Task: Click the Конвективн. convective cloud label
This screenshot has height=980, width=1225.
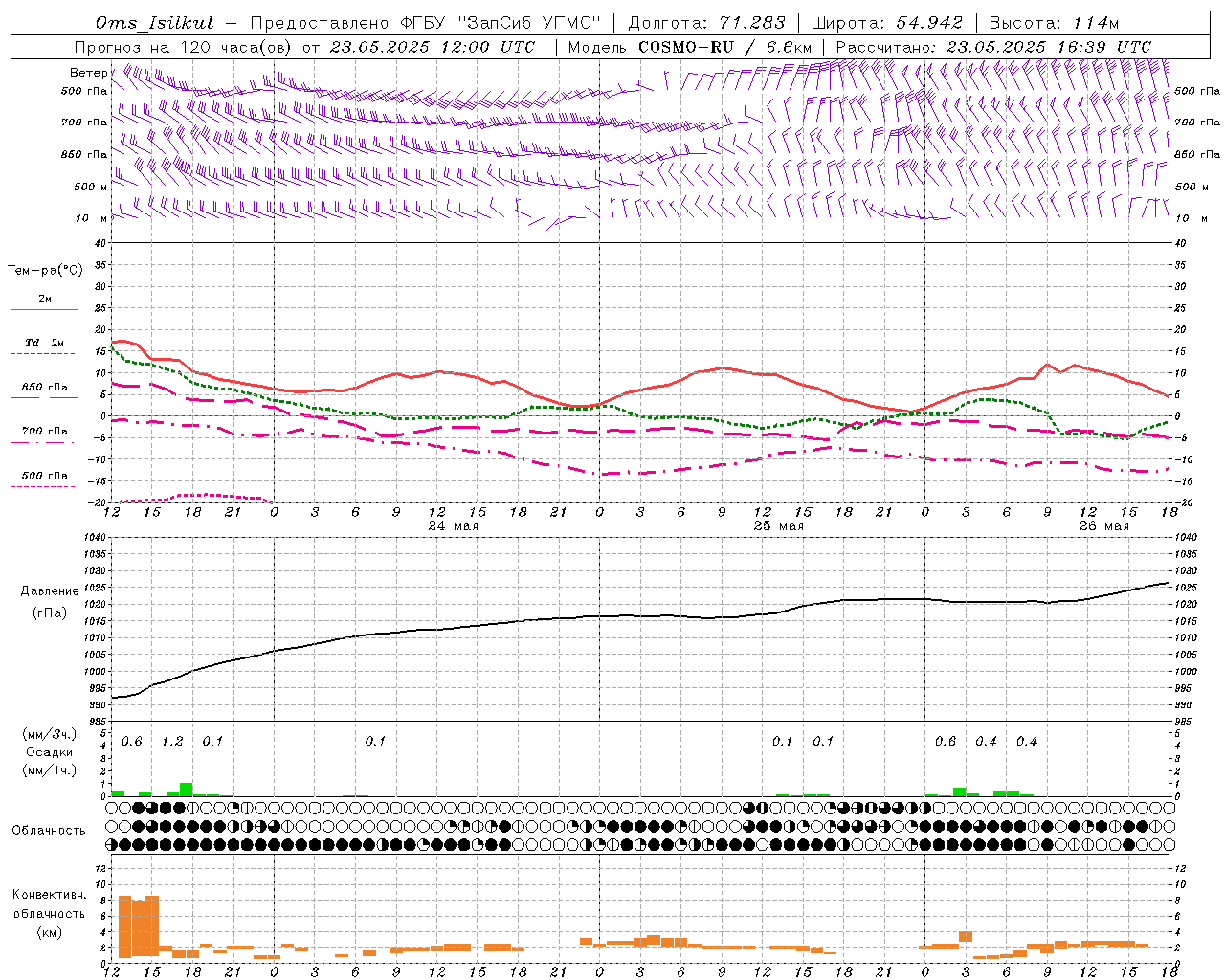Action: (x=49, y=895)
